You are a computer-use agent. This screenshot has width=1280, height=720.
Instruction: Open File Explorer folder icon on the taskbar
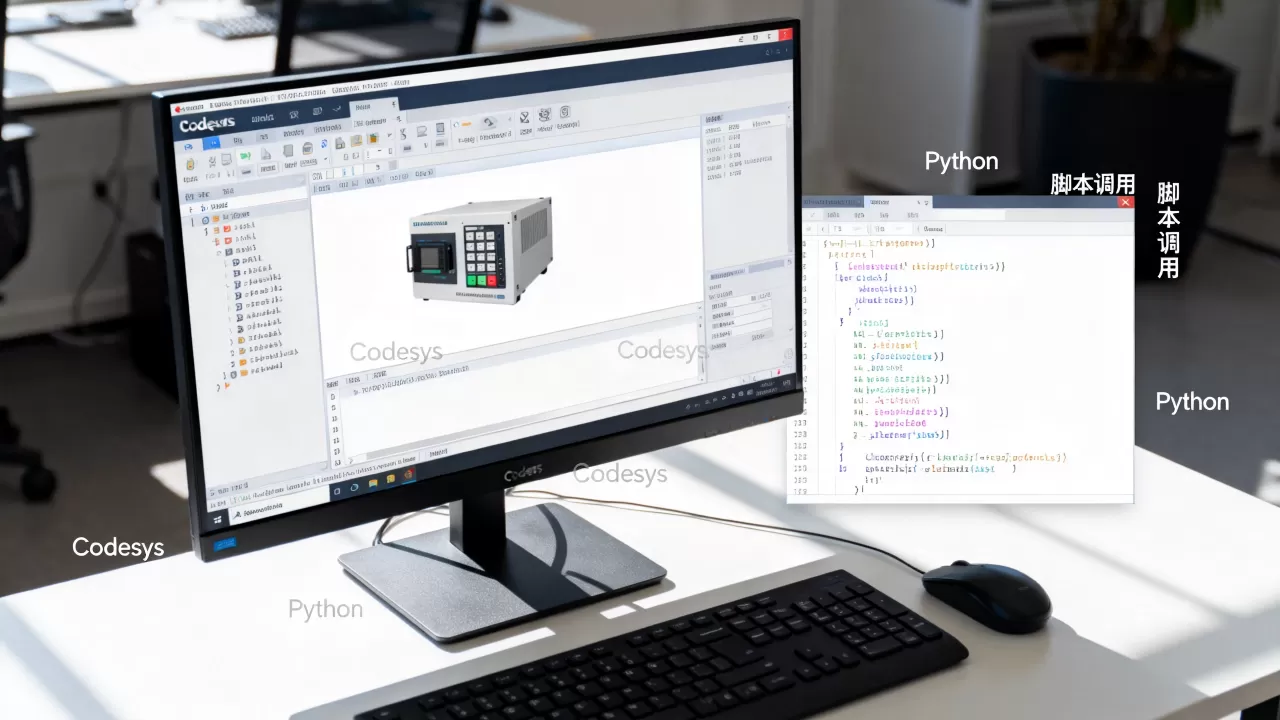tap(373, 483)
